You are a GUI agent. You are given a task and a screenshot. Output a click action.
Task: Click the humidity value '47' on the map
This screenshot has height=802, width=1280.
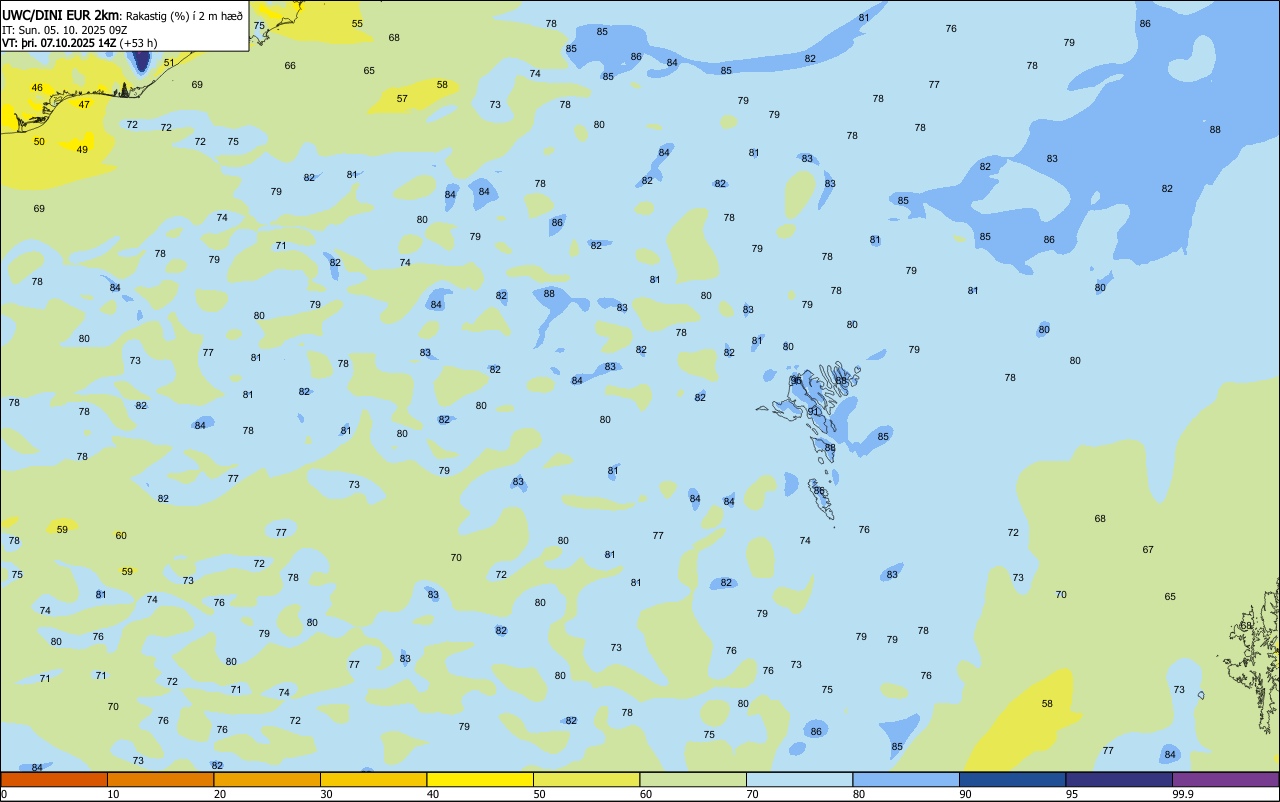click(x=84, y=105)
